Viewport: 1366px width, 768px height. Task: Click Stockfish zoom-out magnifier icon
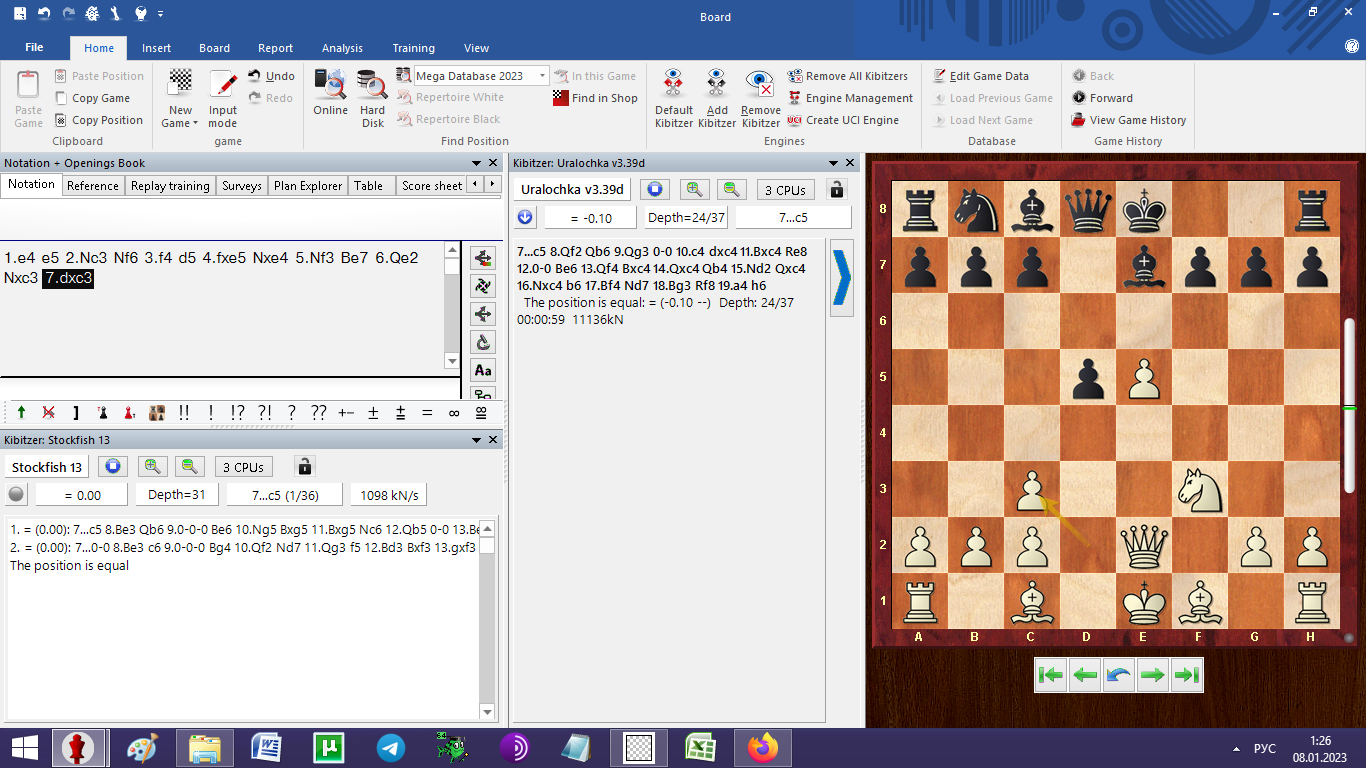(188, 467)
